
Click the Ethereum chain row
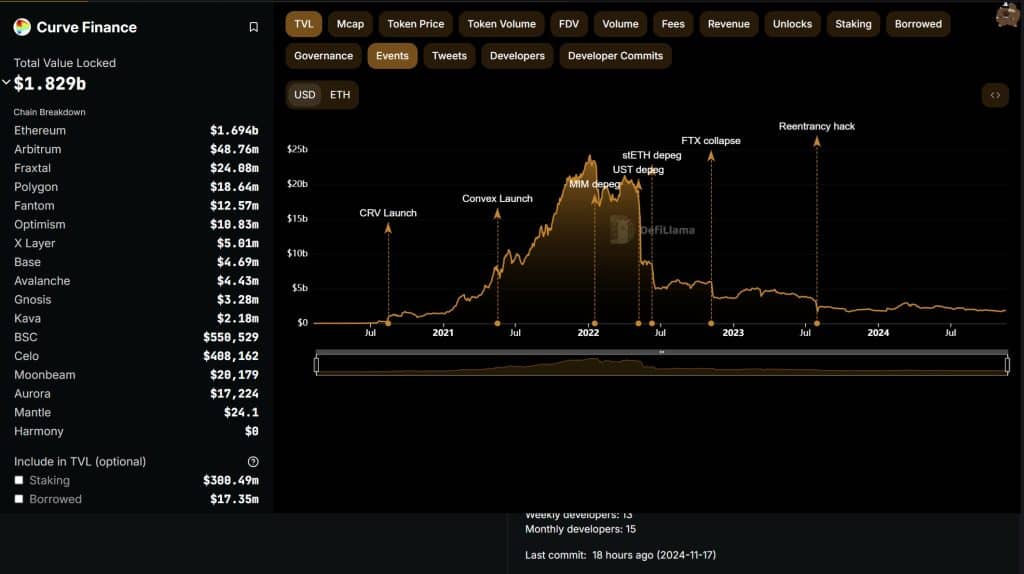click(136, 131)
